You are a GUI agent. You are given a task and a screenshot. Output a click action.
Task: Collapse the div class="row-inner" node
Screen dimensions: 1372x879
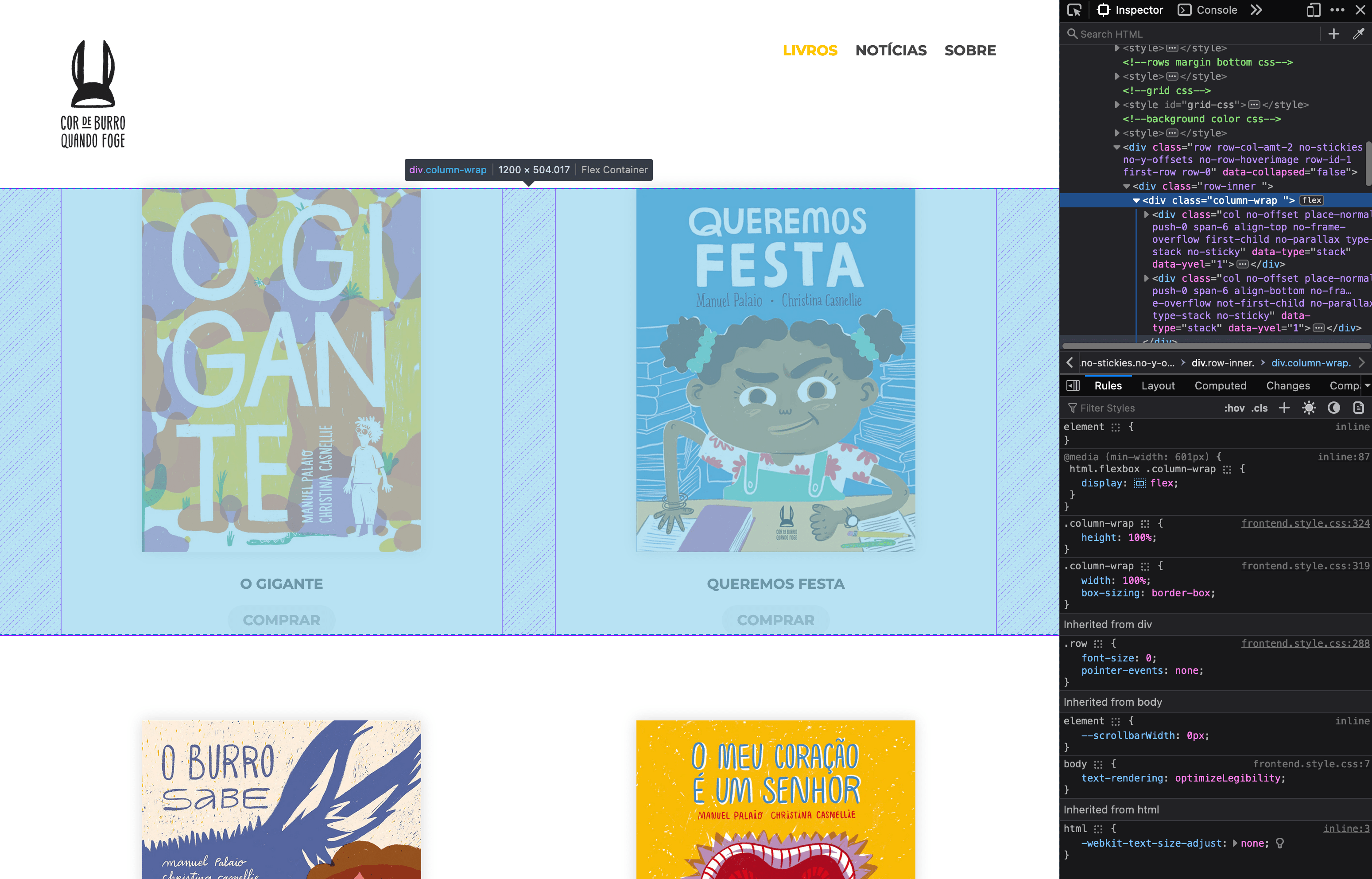click(1127, 186)
